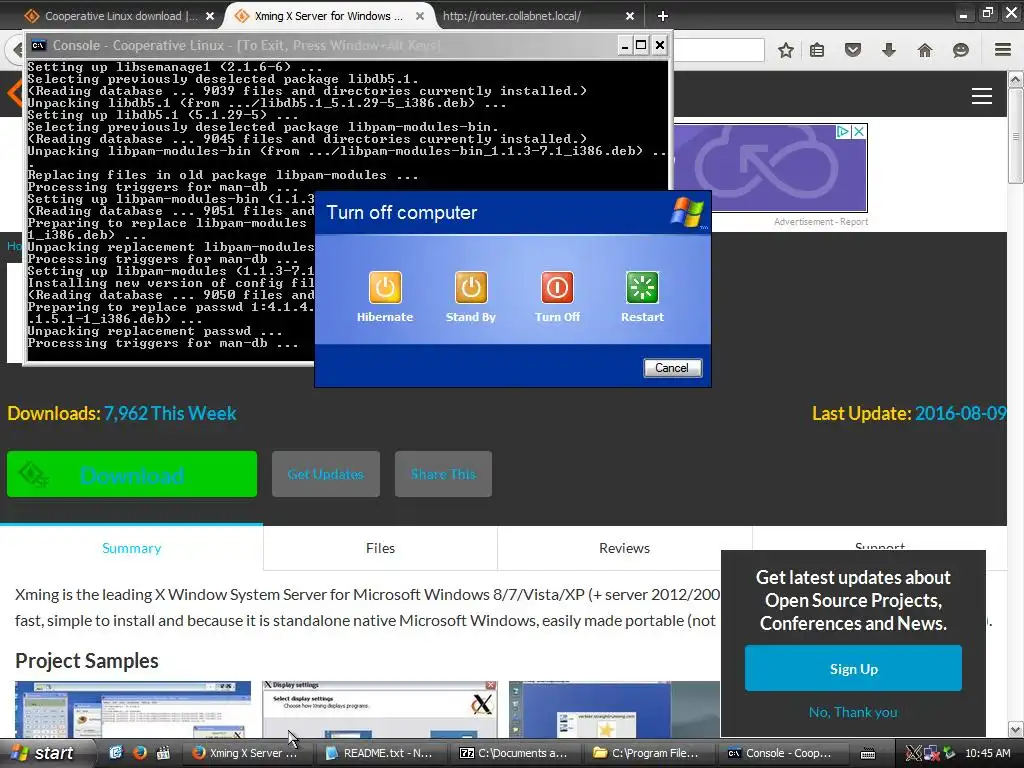Image resolution: width=1024 pixels, height=768 pixels.
Task: Switch to Console - Coop... taskbar button
Action: [782, 753]
